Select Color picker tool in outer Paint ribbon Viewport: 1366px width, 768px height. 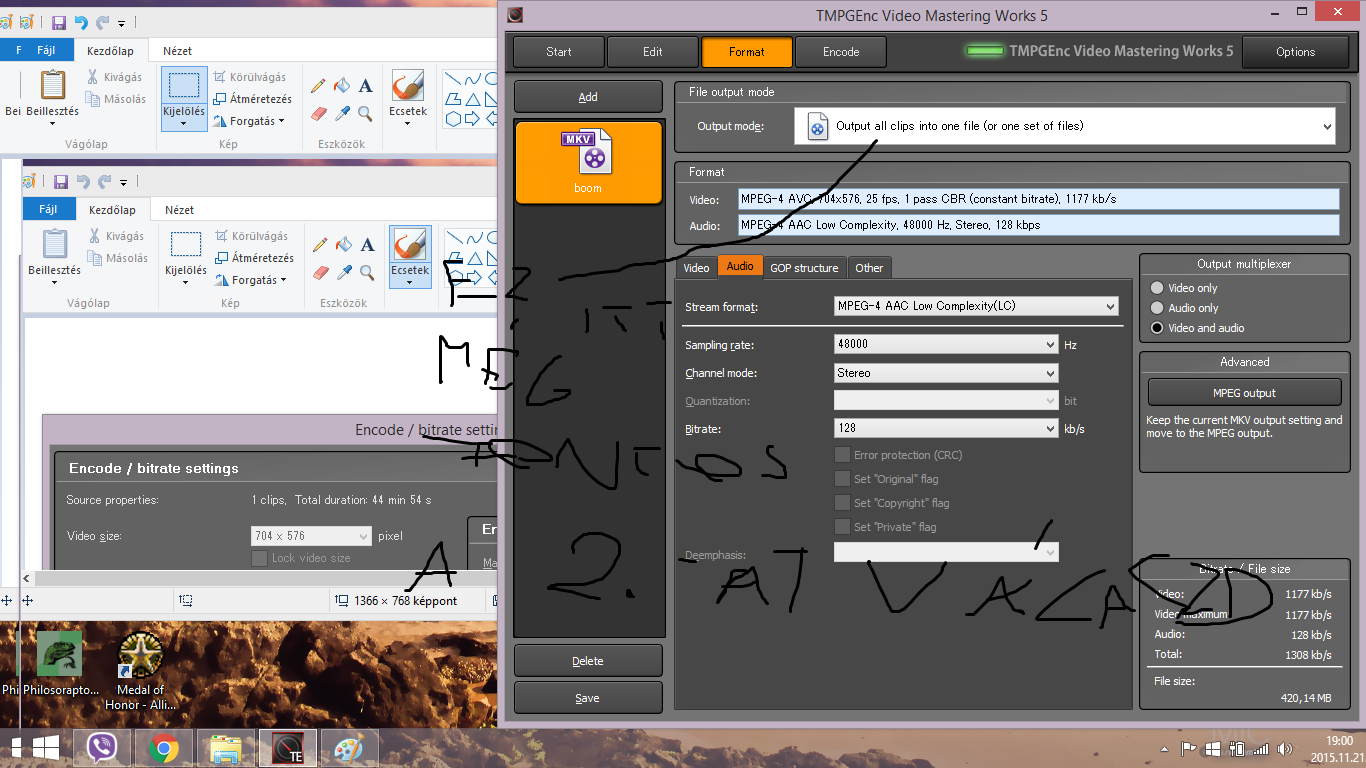click(342, 113)
